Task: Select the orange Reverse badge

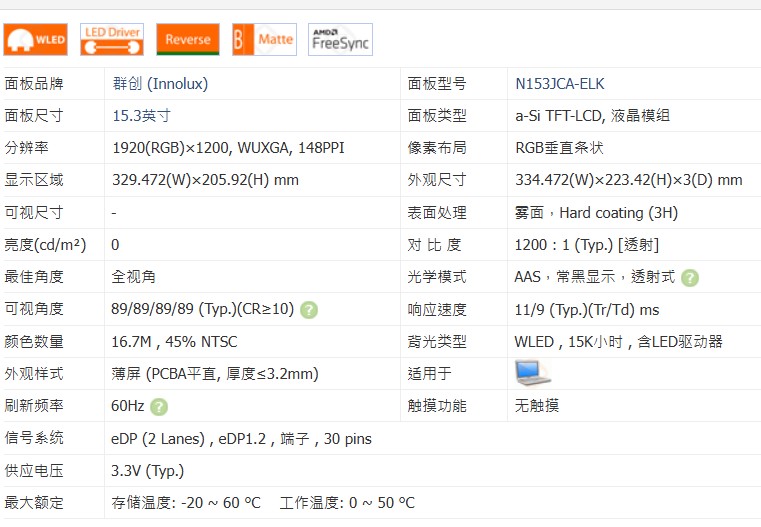Action: 188,40
